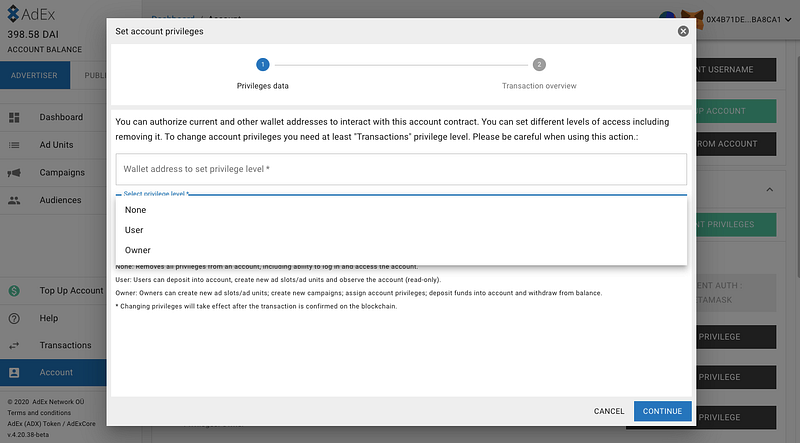Close the Set account privileges dialog
800x443 pixels.
coord(683,32)
